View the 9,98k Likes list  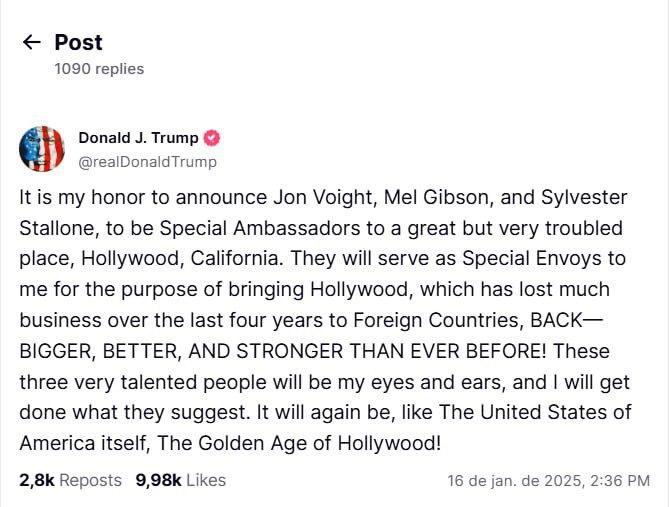(181, 480)
